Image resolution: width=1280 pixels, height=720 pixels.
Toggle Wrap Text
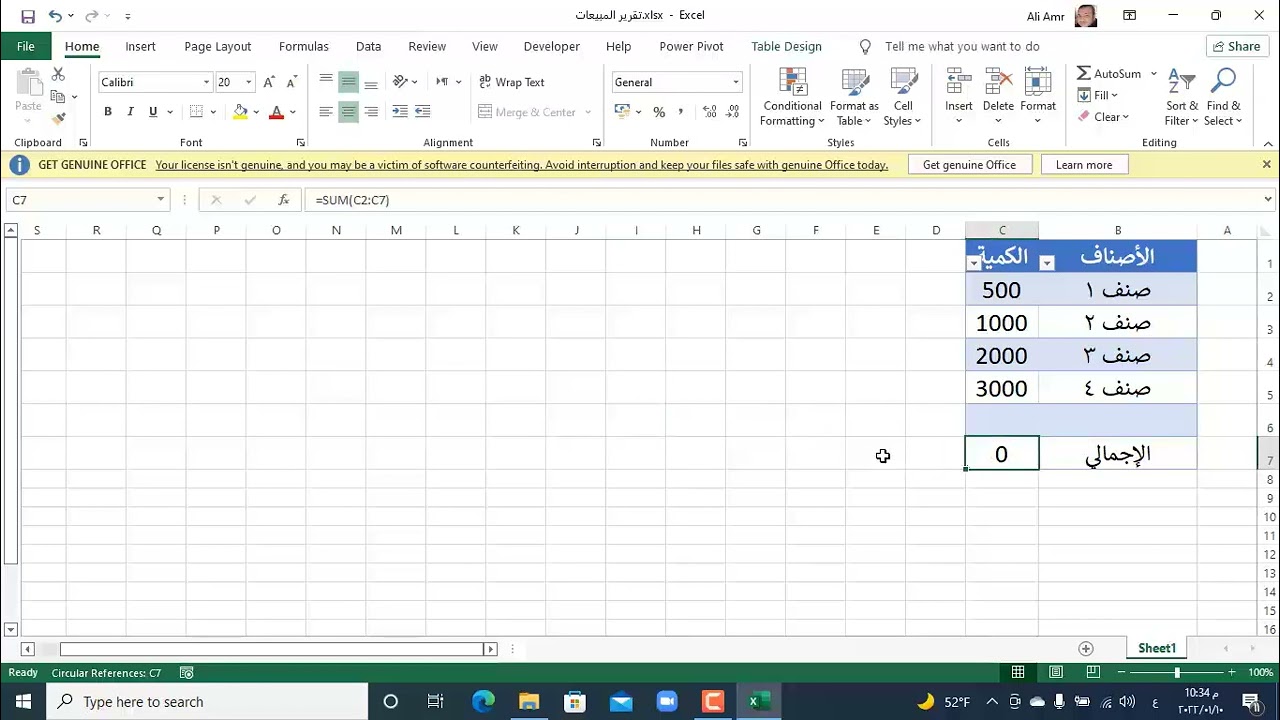tap(511, 82)
